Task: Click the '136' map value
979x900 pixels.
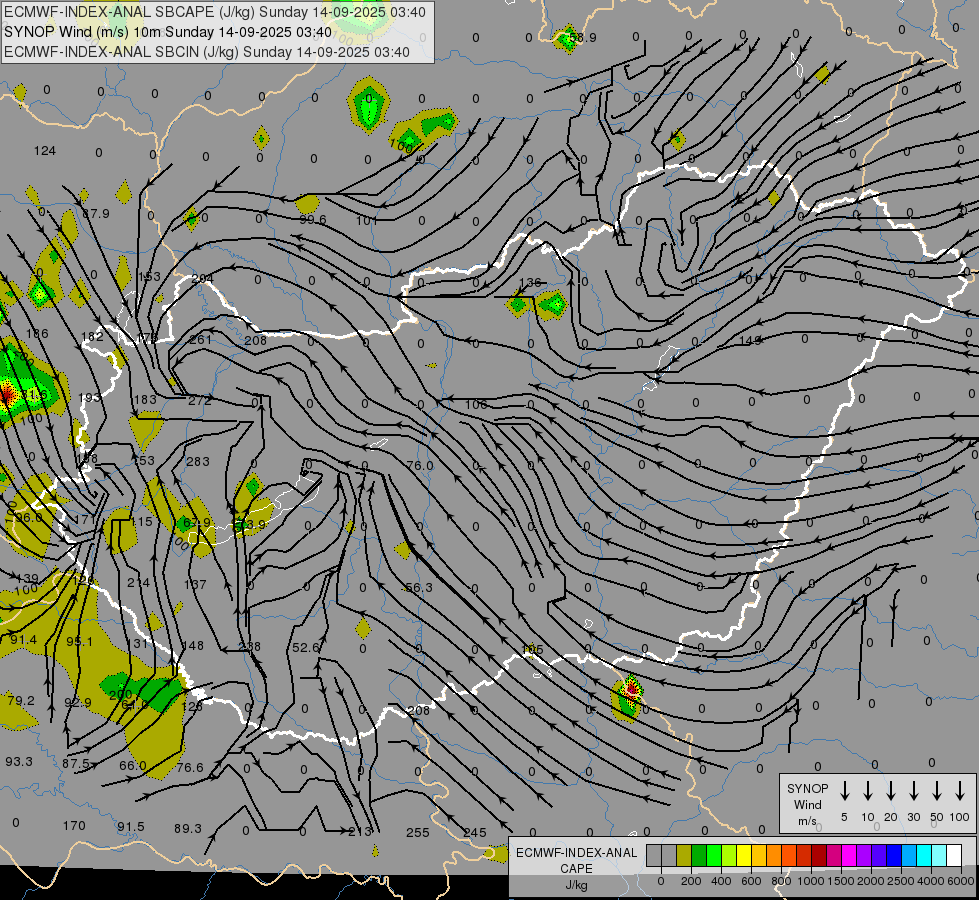Action: click(529, 282)
